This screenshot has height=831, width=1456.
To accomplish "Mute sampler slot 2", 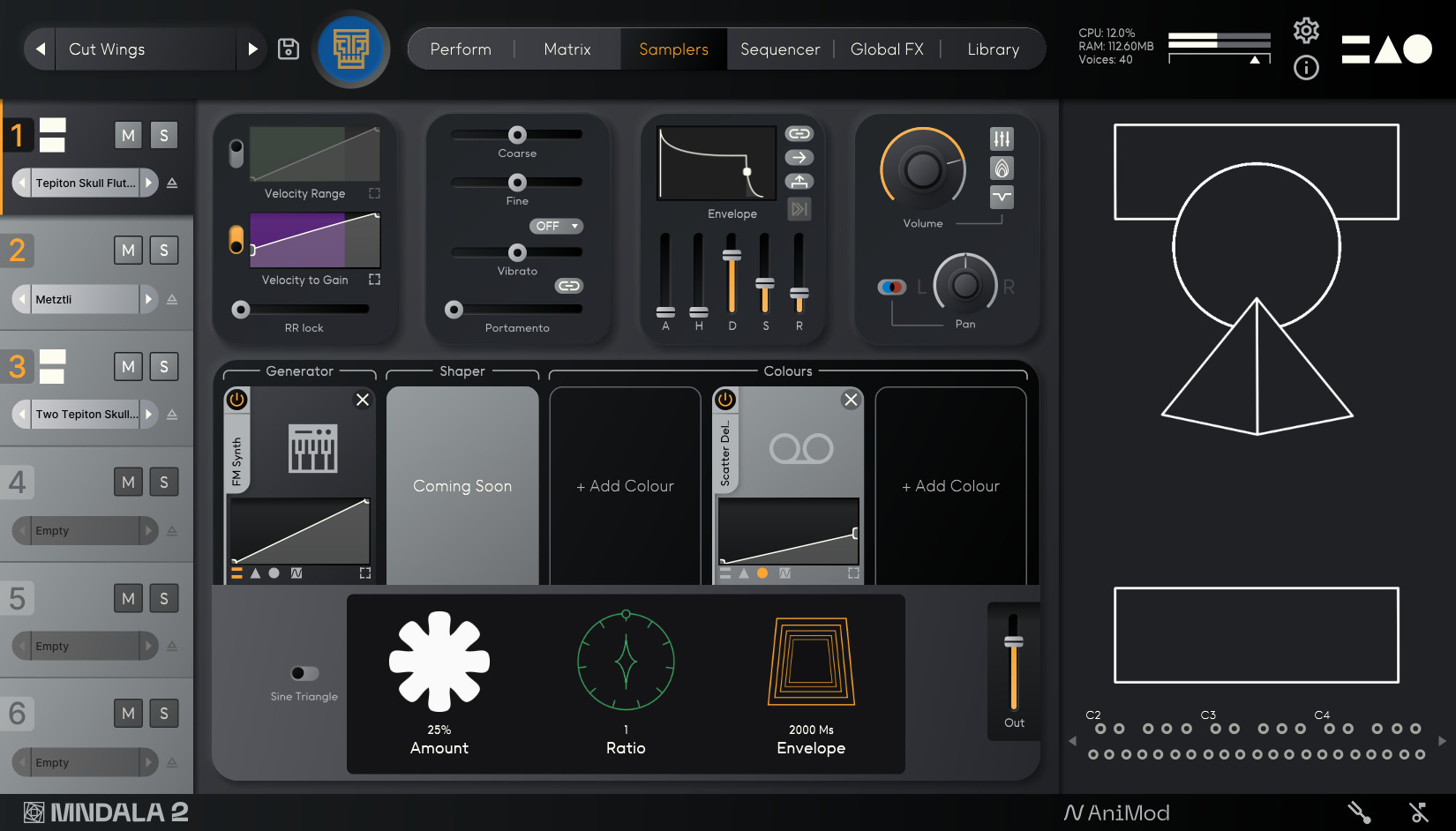I will click(x=128, y=251).
